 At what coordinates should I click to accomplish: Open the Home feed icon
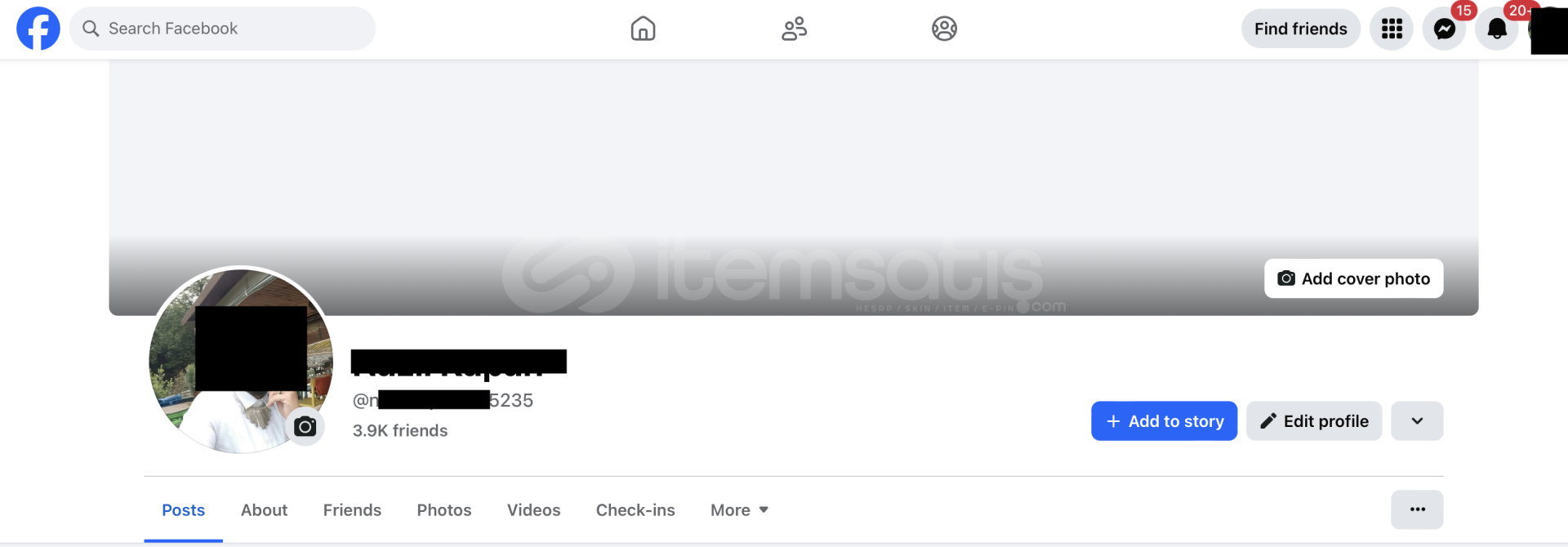click(643, 29)
